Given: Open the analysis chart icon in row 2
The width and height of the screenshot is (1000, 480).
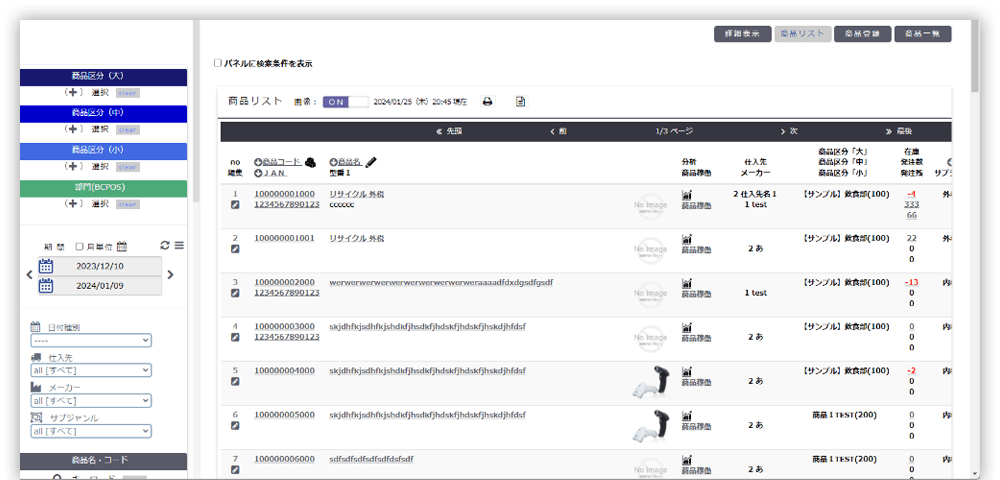Looking at the screenshot, I should 687,239.
